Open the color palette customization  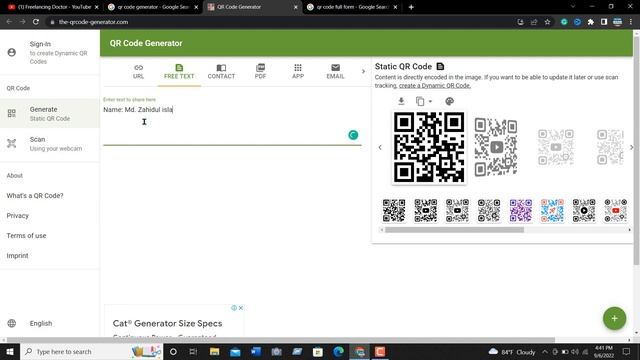[x=449, y=101]
